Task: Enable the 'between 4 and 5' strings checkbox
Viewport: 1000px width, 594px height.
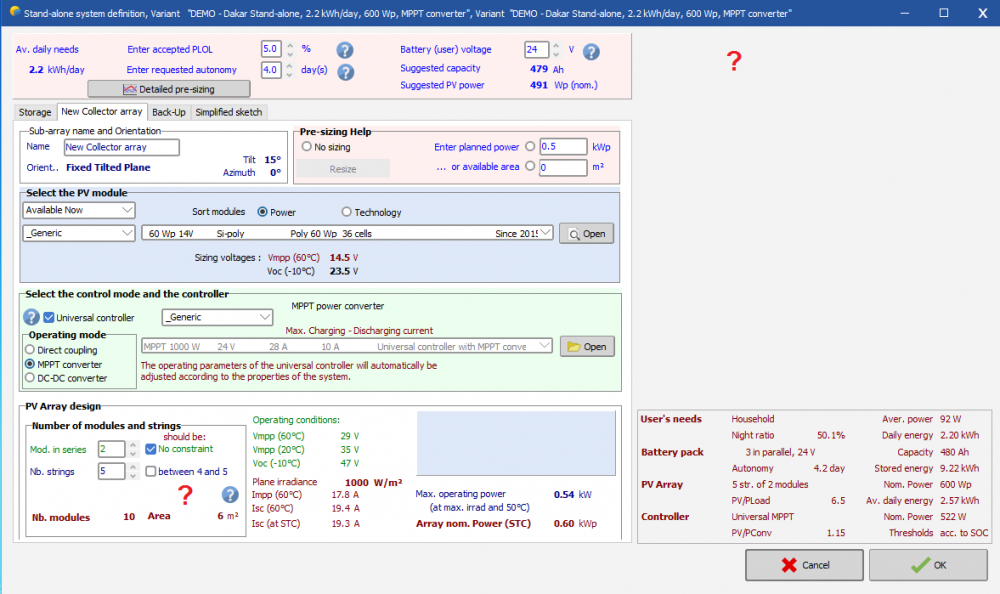Action: click(151, 471)
